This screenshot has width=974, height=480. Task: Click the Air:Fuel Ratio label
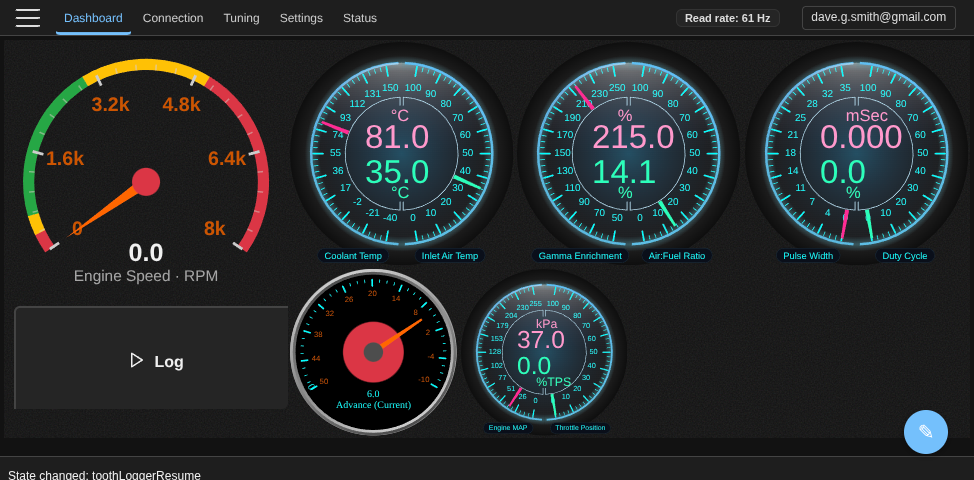point(676,256)
